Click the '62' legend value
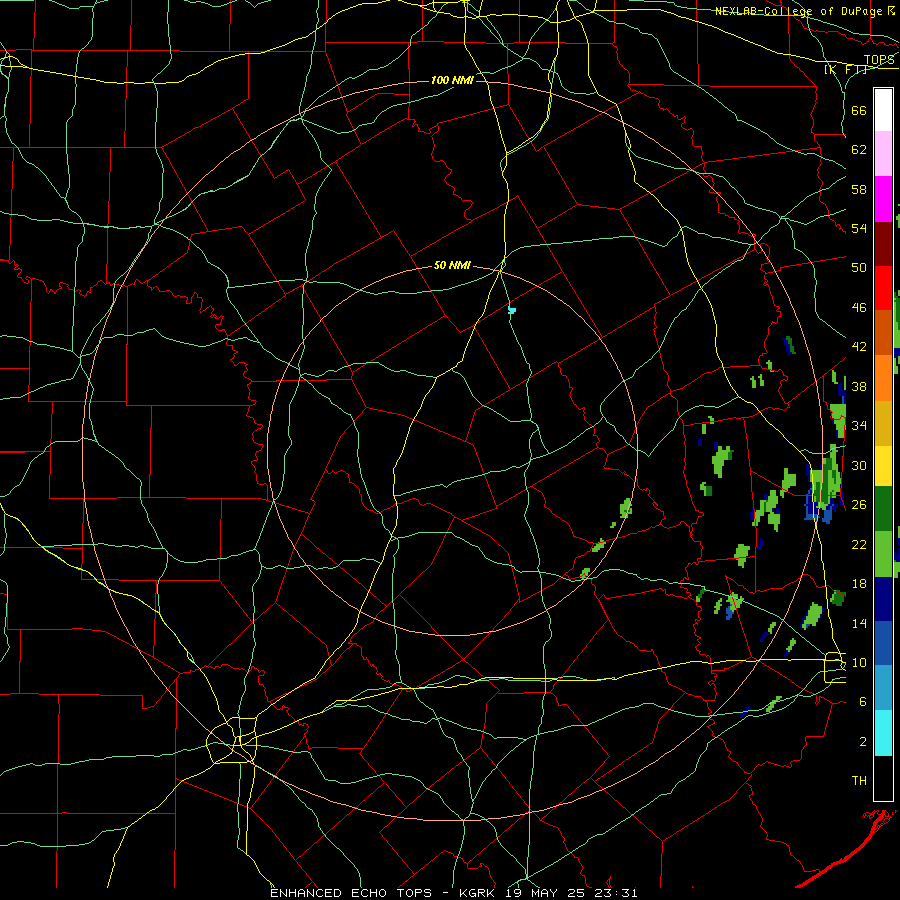 859,150
